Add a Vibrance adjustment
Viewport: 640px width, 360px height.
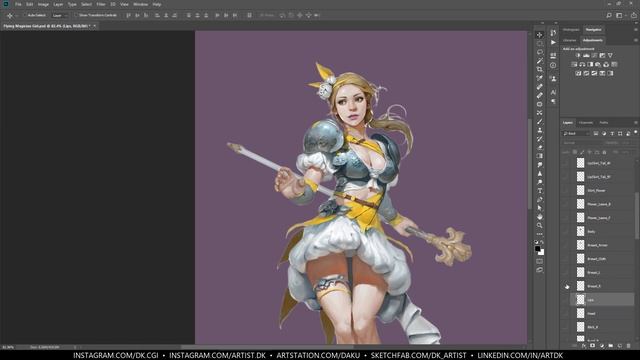click(610, 55)
